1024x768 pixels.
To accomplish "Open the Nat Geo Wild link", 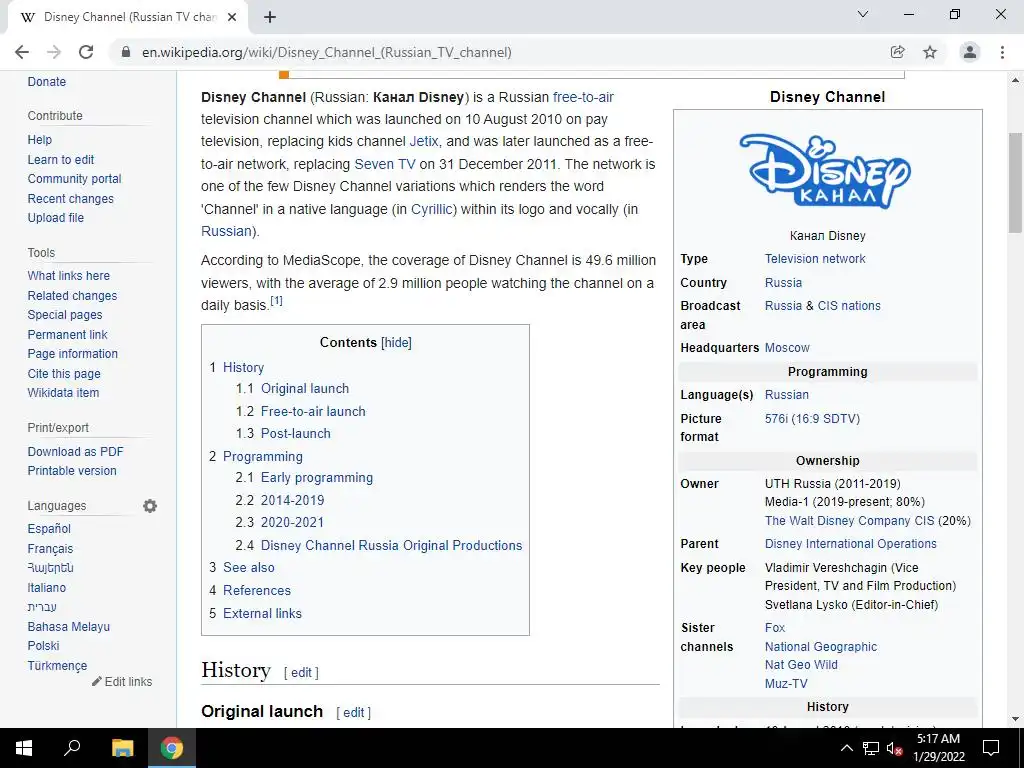I will coord(801,665).
